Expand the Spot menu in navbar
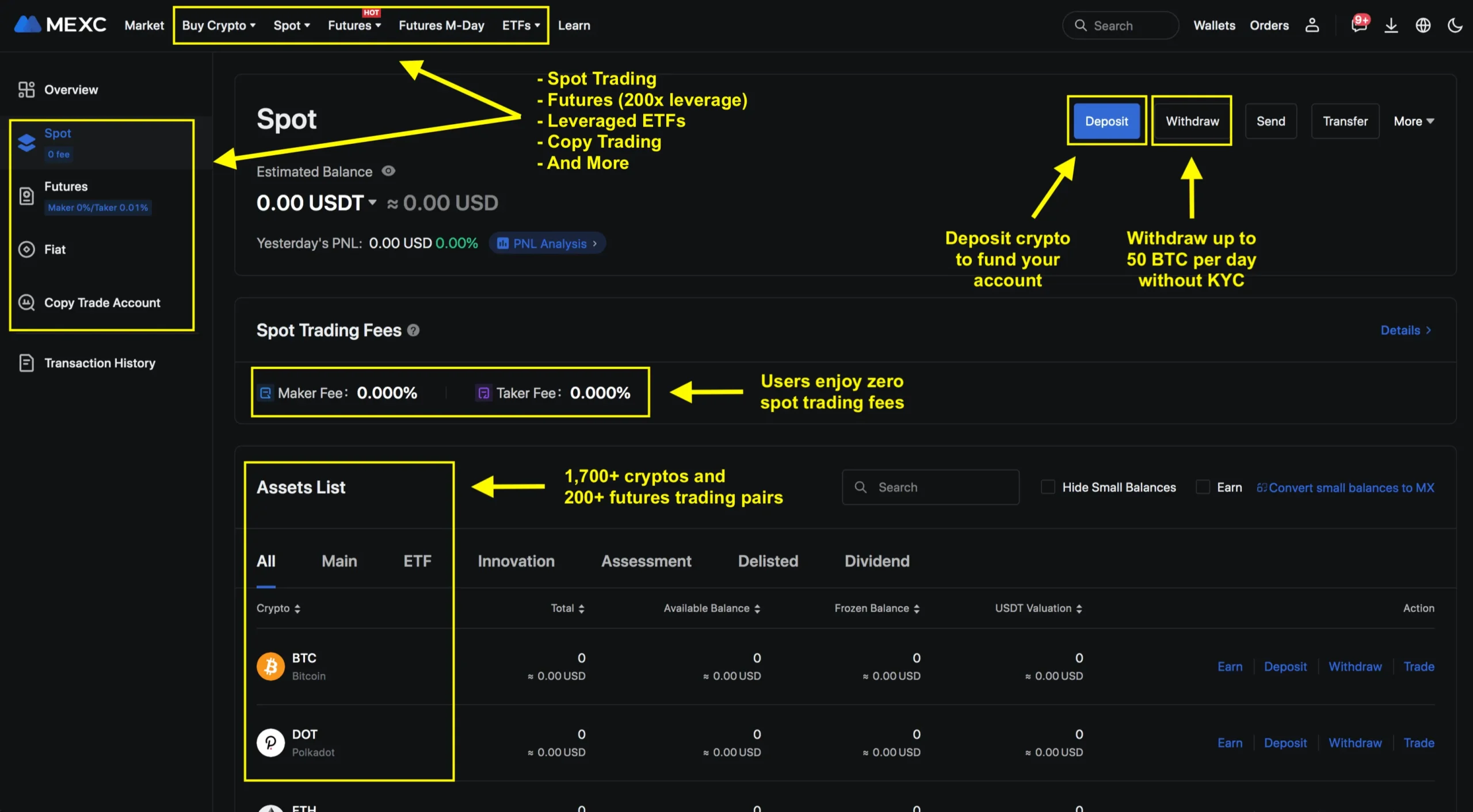The width and height of the screenshot is (1473, 812). (292, 25)
